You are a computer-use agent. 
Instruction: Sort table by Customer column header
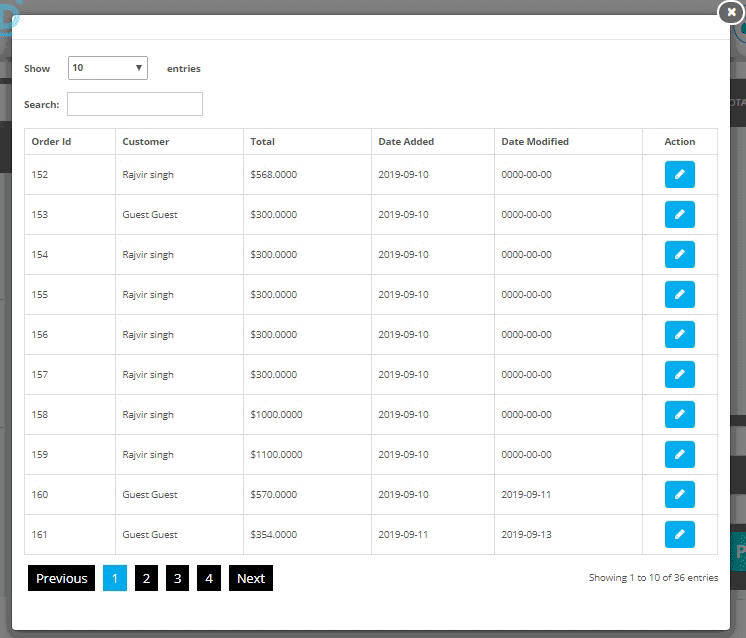point(146,141)
